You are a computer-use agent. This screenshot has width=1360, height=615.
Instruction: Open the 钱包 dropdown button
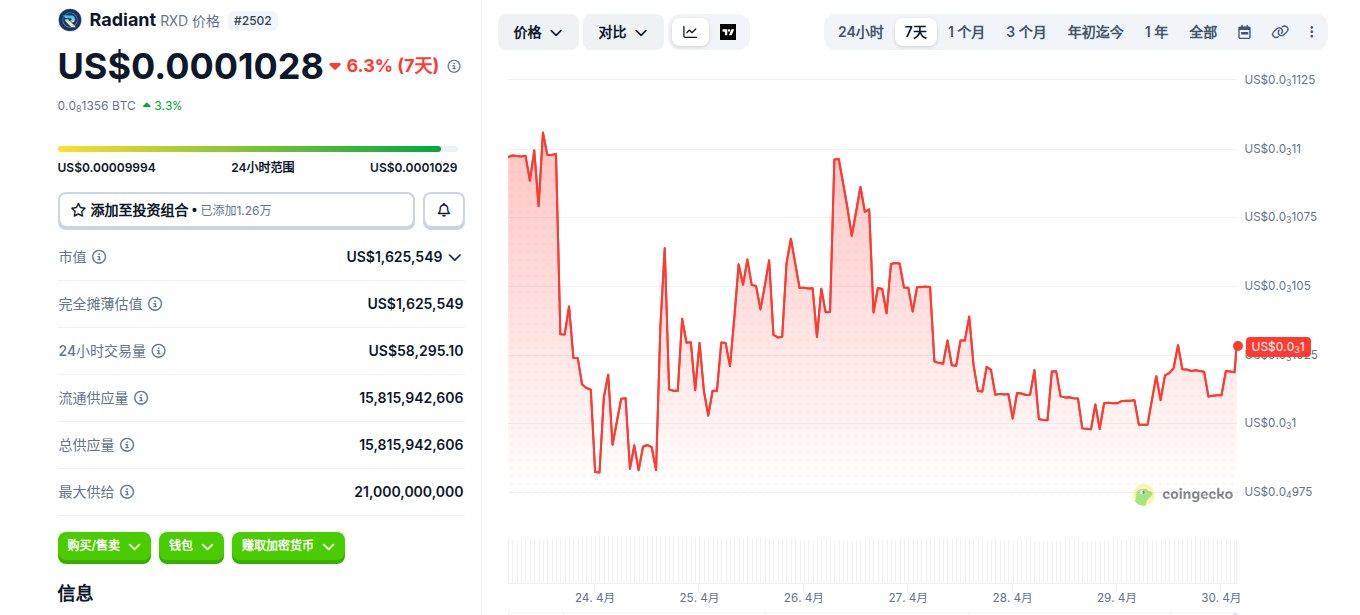pos(191,546)
